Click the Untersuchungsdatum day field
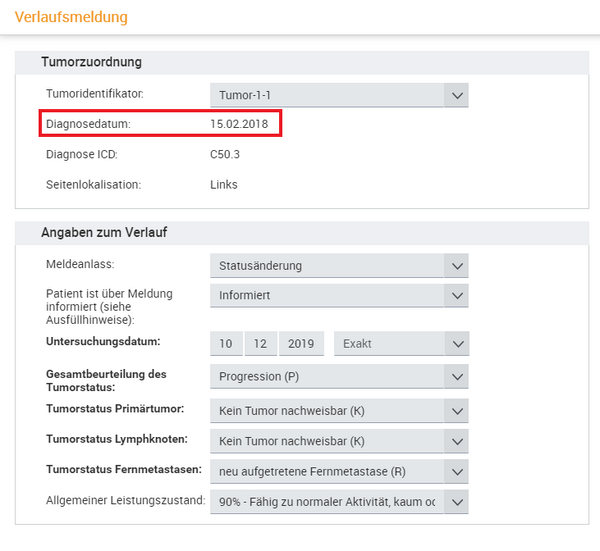Viewport: 600px width, 551px height. coord(226,343)
